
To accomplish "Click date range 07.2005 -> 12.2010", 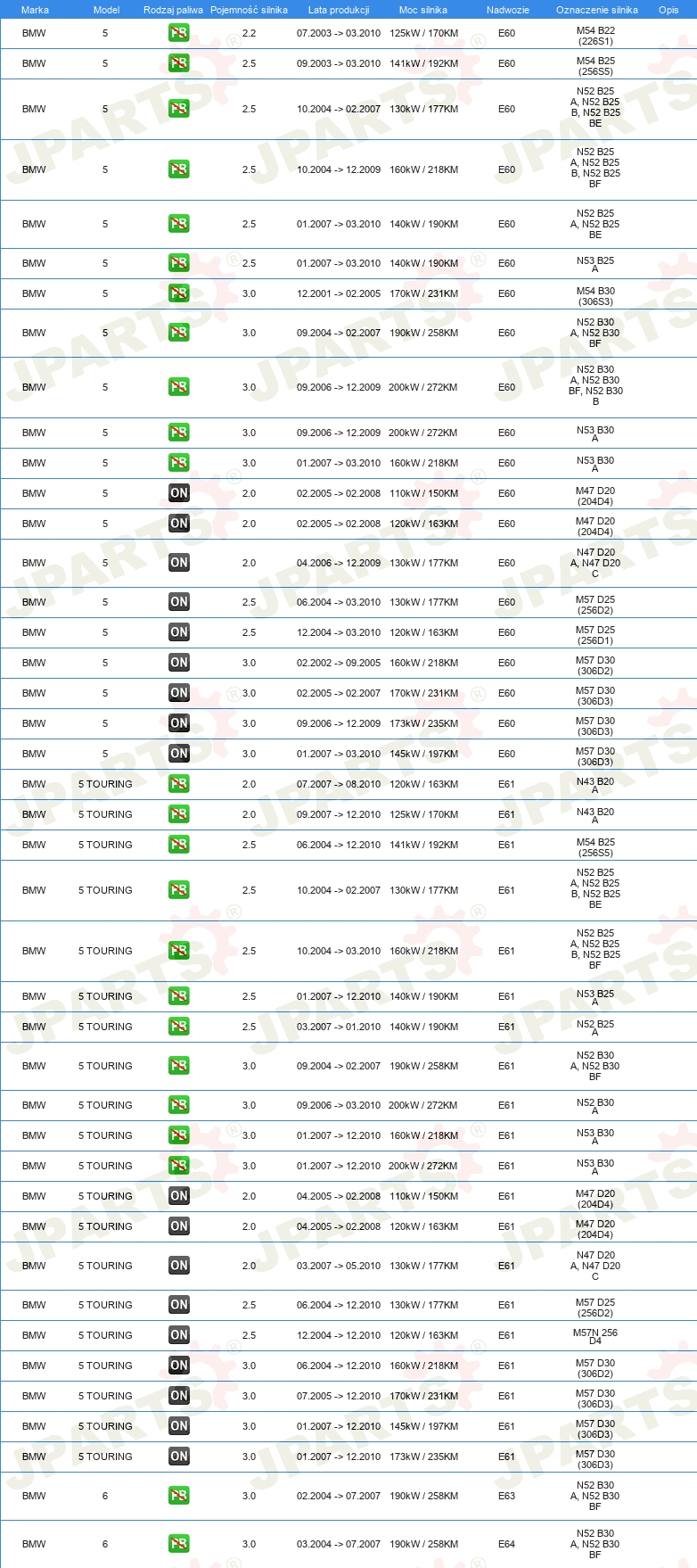I will tap(339, 1396).
